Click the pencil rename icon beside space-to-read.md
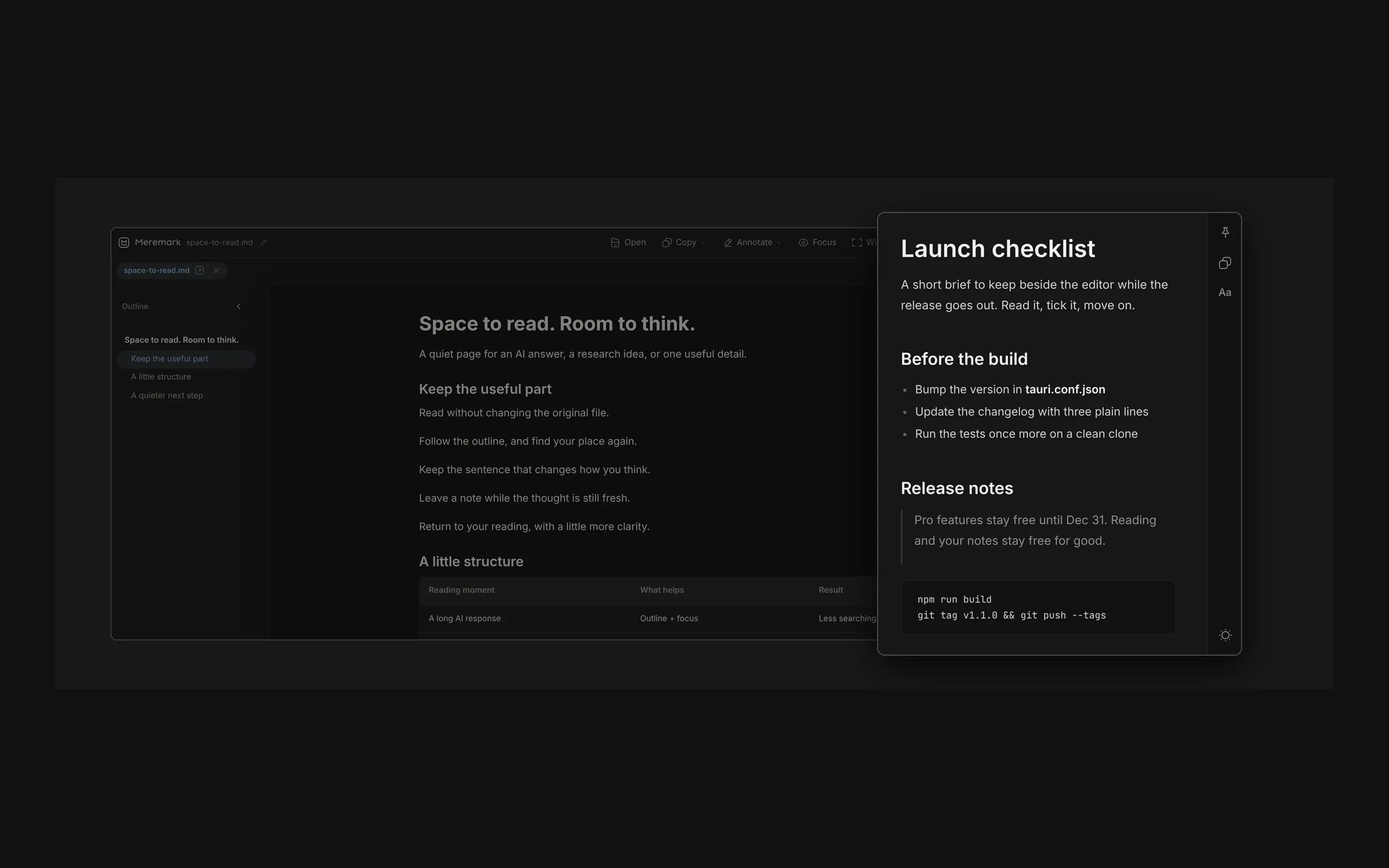1389x868 pixels. [x=263, y=242]
